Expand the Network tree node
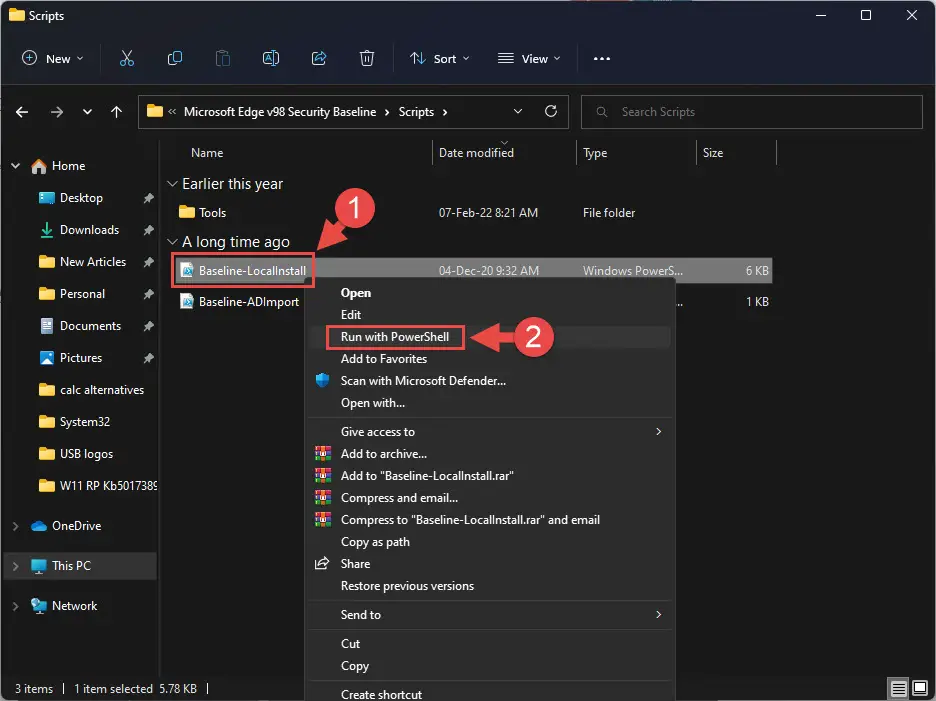This screenshot has width=936, height=701. click(16, 605)
